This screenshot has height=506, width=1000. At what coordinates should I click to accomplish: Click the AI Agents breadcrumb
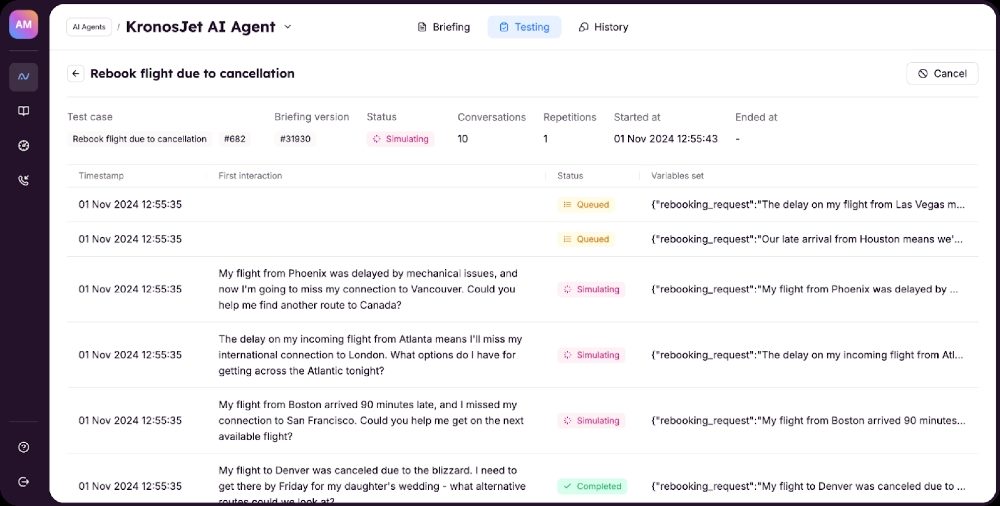tap(89, 27)
